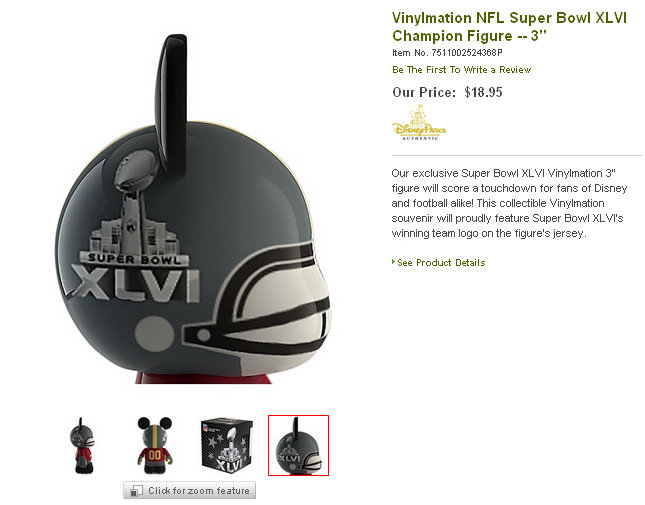645x505 pixels.
Task: Click the Vinylmation NFL Super Bowl XLVI title
Action: pos(509,27)
